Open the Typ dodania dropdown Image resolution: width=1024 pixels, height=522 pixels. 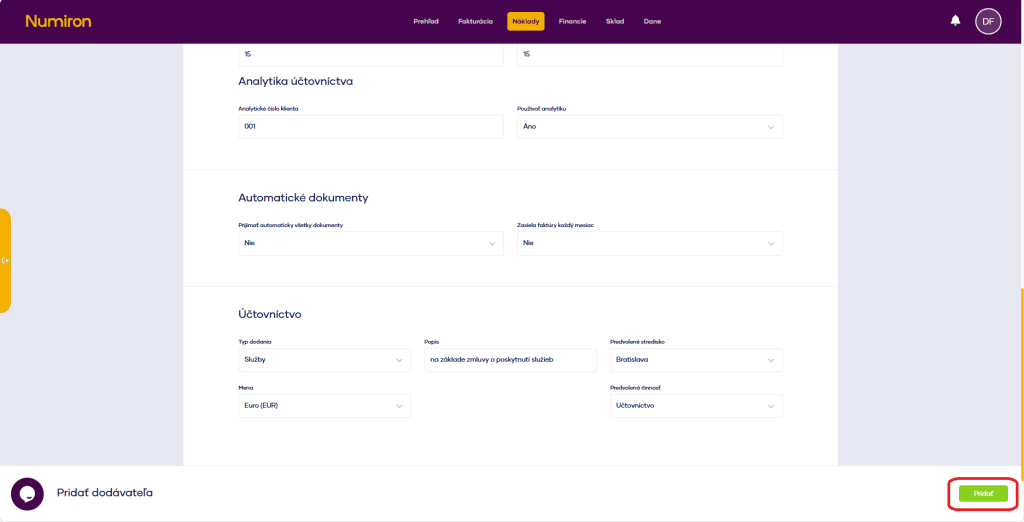pos(324,360)
